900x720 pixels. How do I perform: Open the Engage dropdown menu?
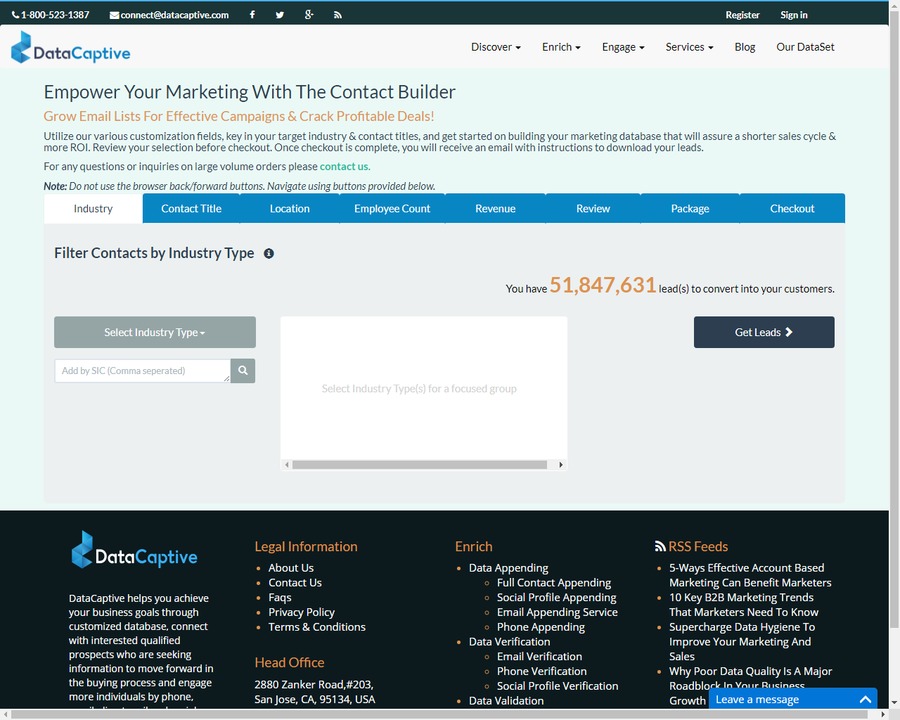[x=623, y=47]
